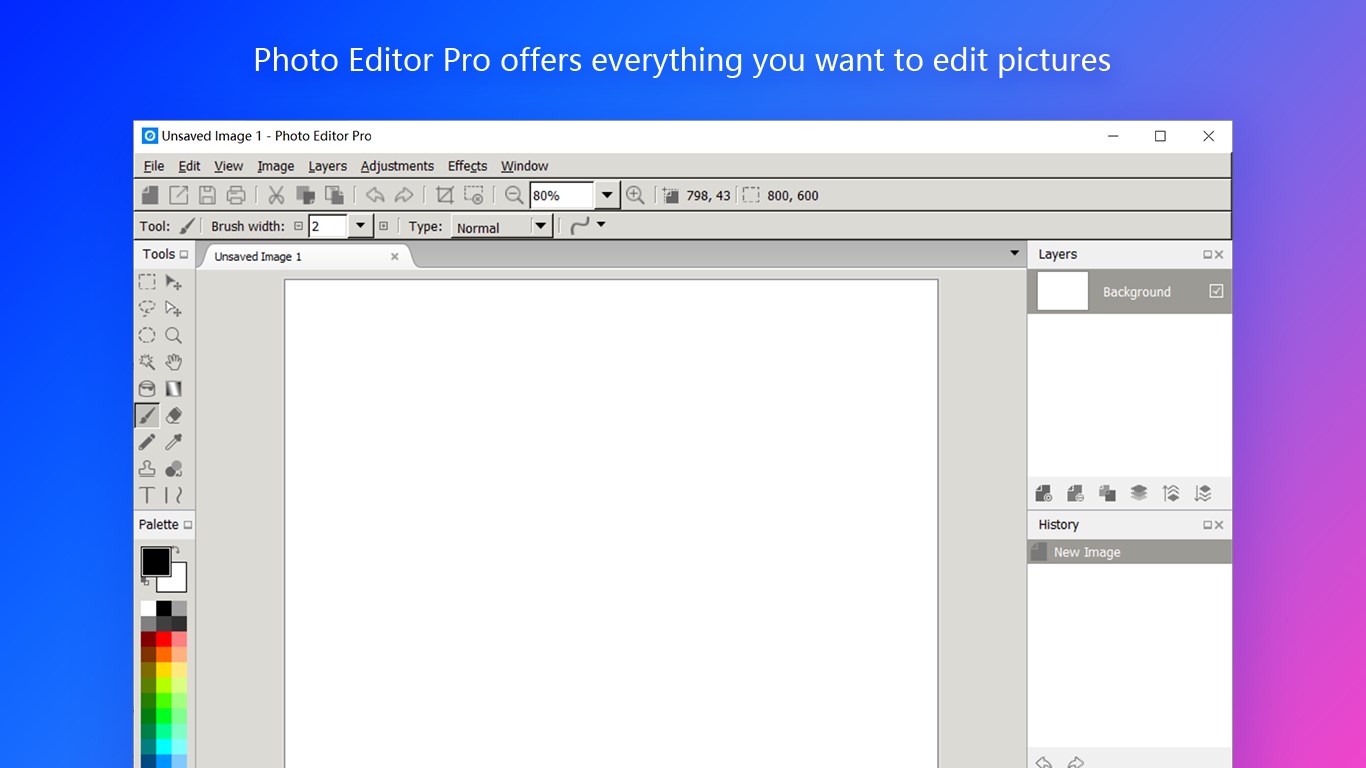Increase brush width with plus button
The image size is (1366, 768).
[x=383, y=226]
